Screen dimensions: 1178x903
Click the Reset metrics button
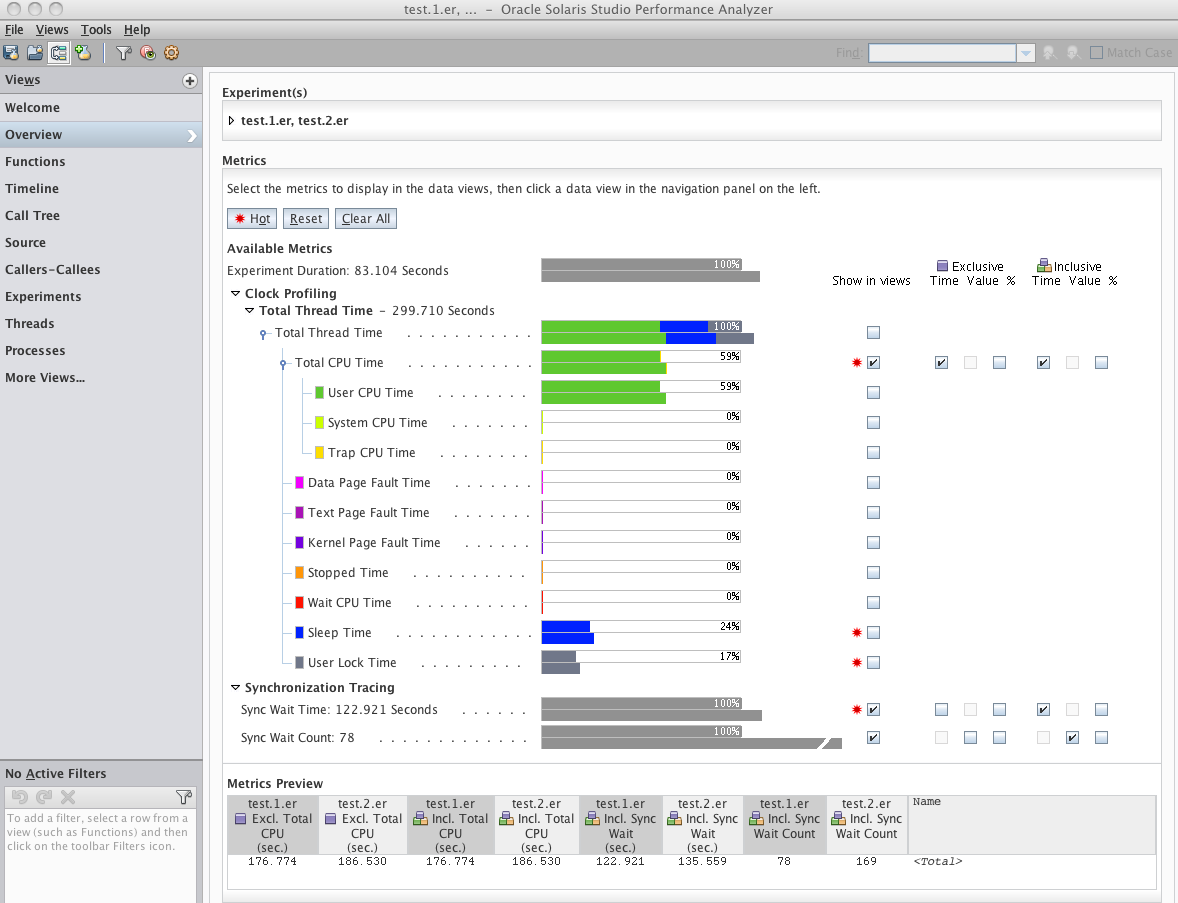pyautogui.click(x=306, y=219)
